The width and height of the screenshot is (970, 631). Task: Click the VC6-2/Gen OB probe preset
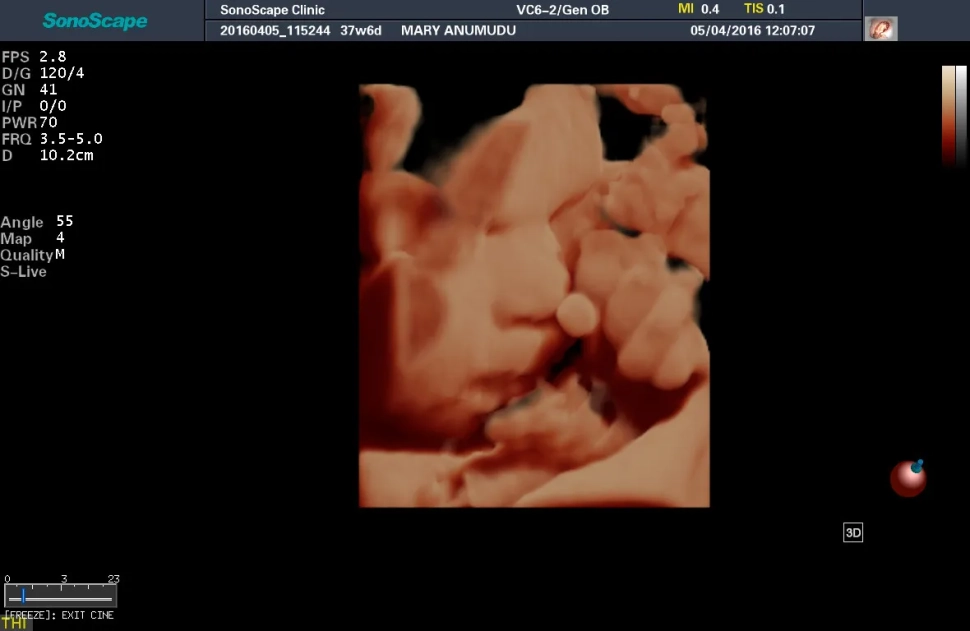click(x=562, y=10)
